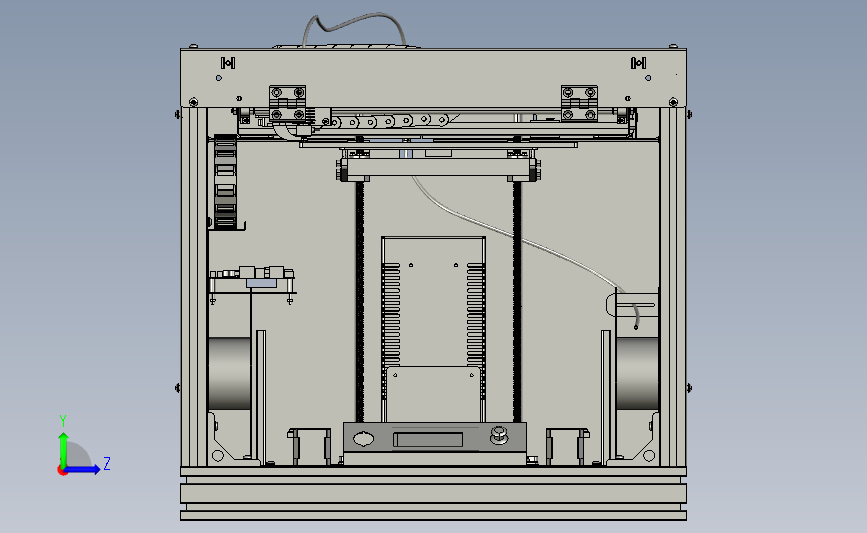
Task: Select the print bed carriage plate under the gantry
Action: pos(438,168)
